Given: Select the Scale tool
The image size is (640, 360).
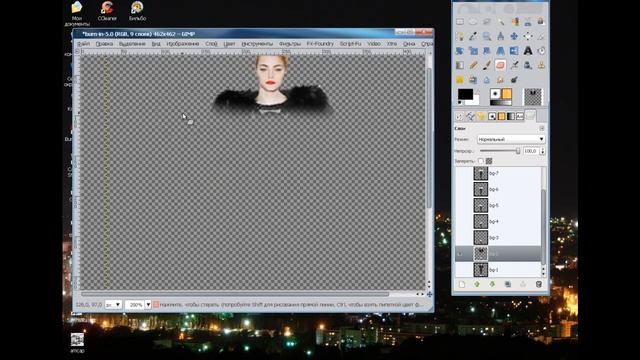Looking at the screenshot, I should point(473,51).
